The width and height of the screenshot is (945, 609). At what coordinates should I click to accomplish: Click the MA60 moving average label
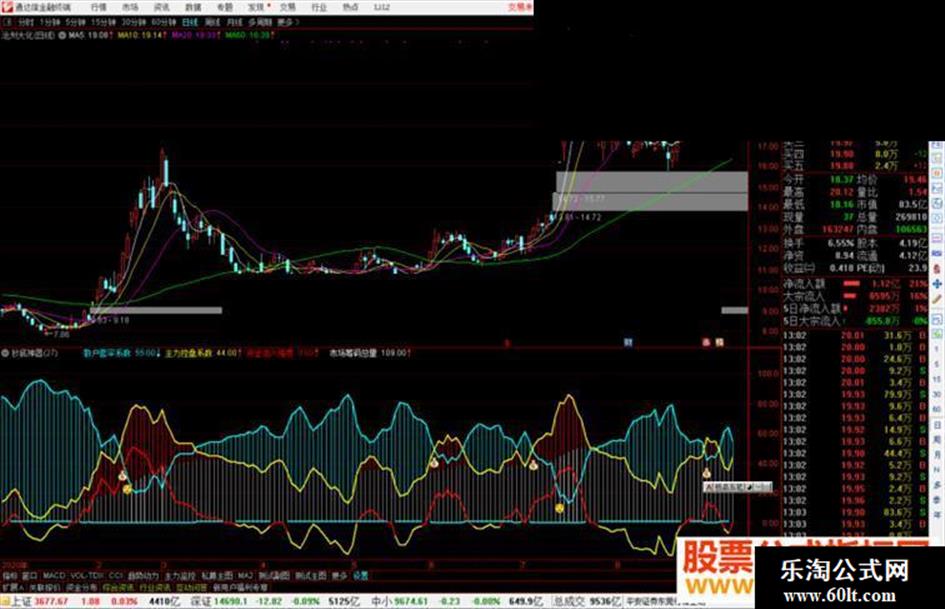(x=250, y=36)
